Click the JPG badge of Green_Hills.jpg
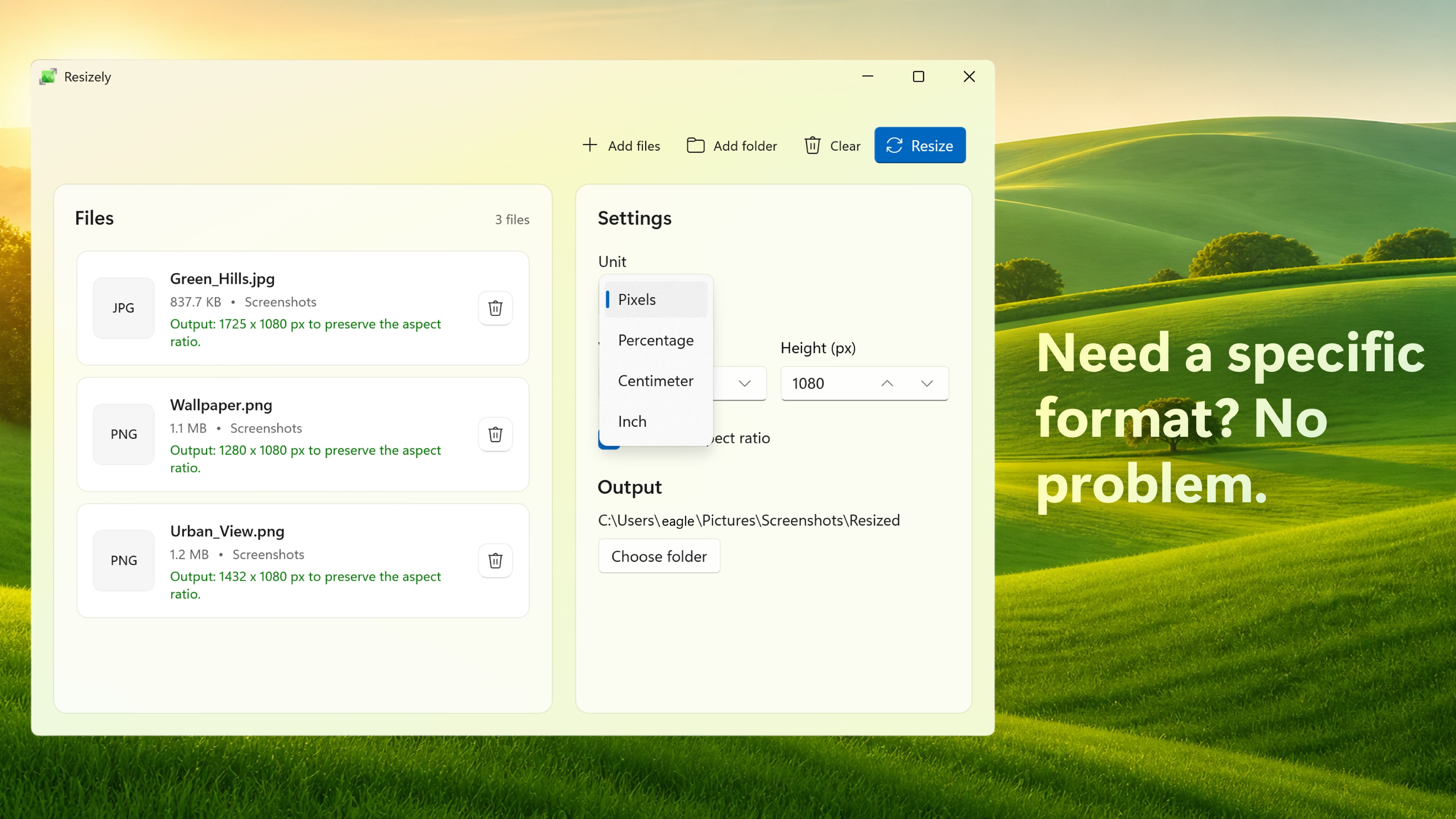 pyautogui.click(x=123, y=308)
